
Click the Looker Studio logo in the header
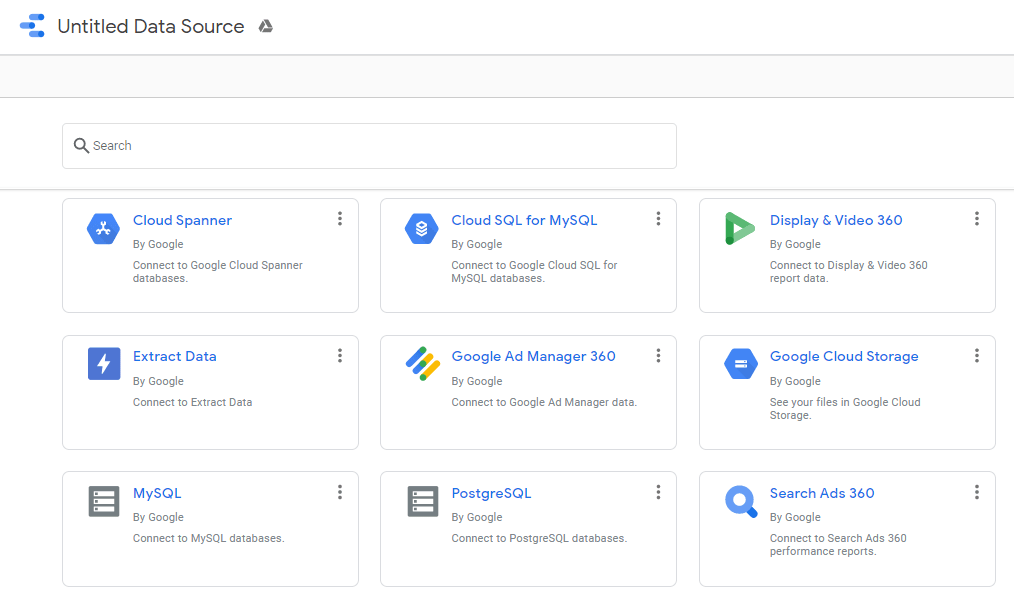31,25
